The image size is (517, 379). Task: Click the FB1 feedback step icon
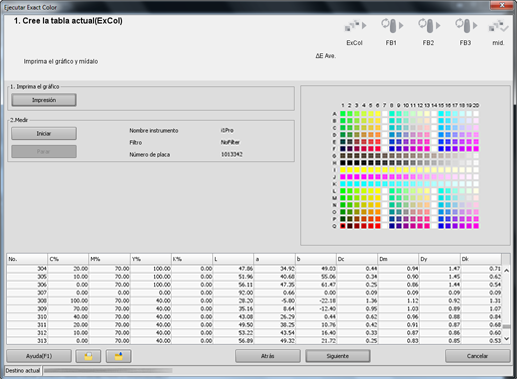pyautogui.click(x=392, y=26)
